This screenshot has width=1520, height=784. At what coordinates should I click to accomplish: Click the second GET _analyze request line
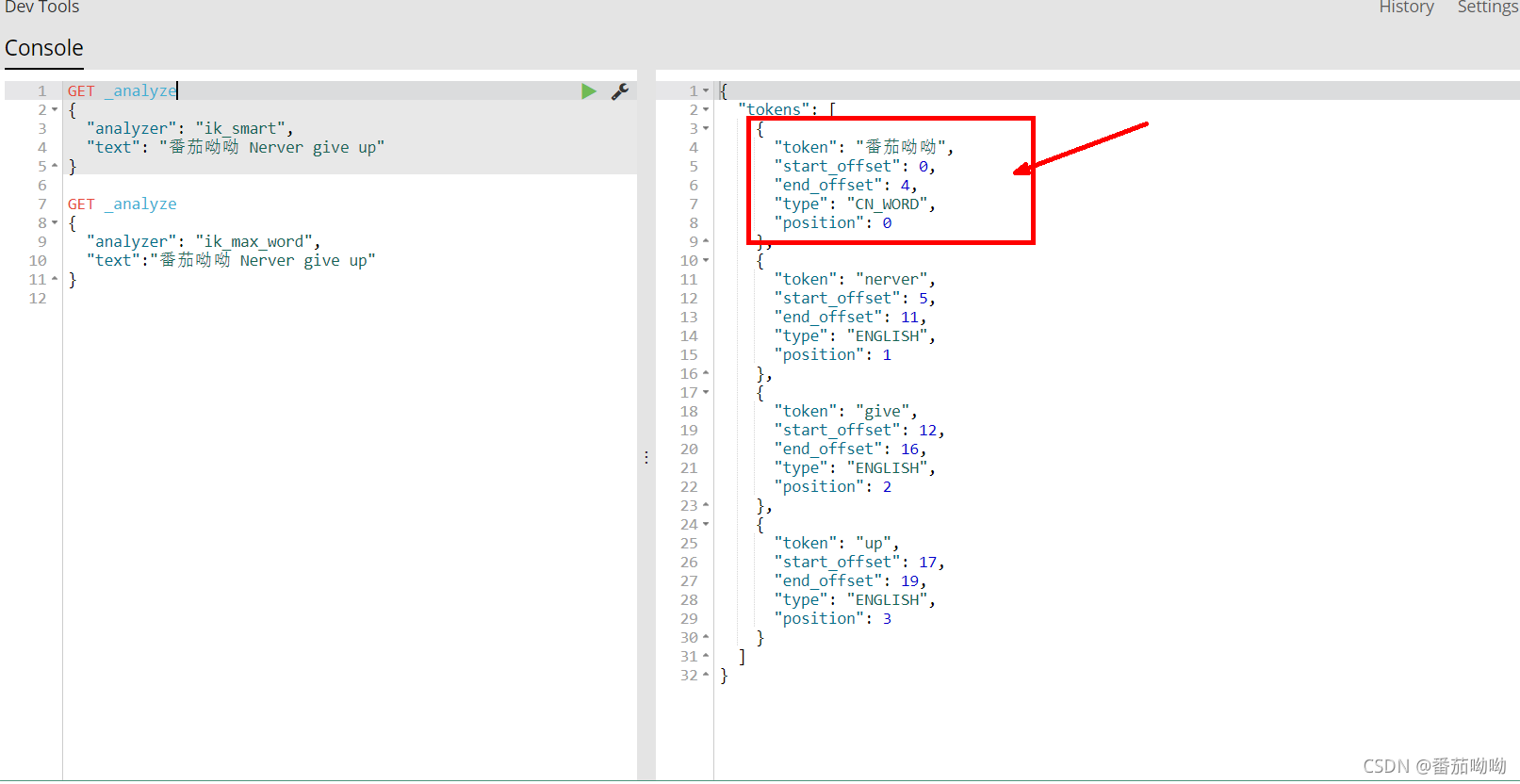123,204
